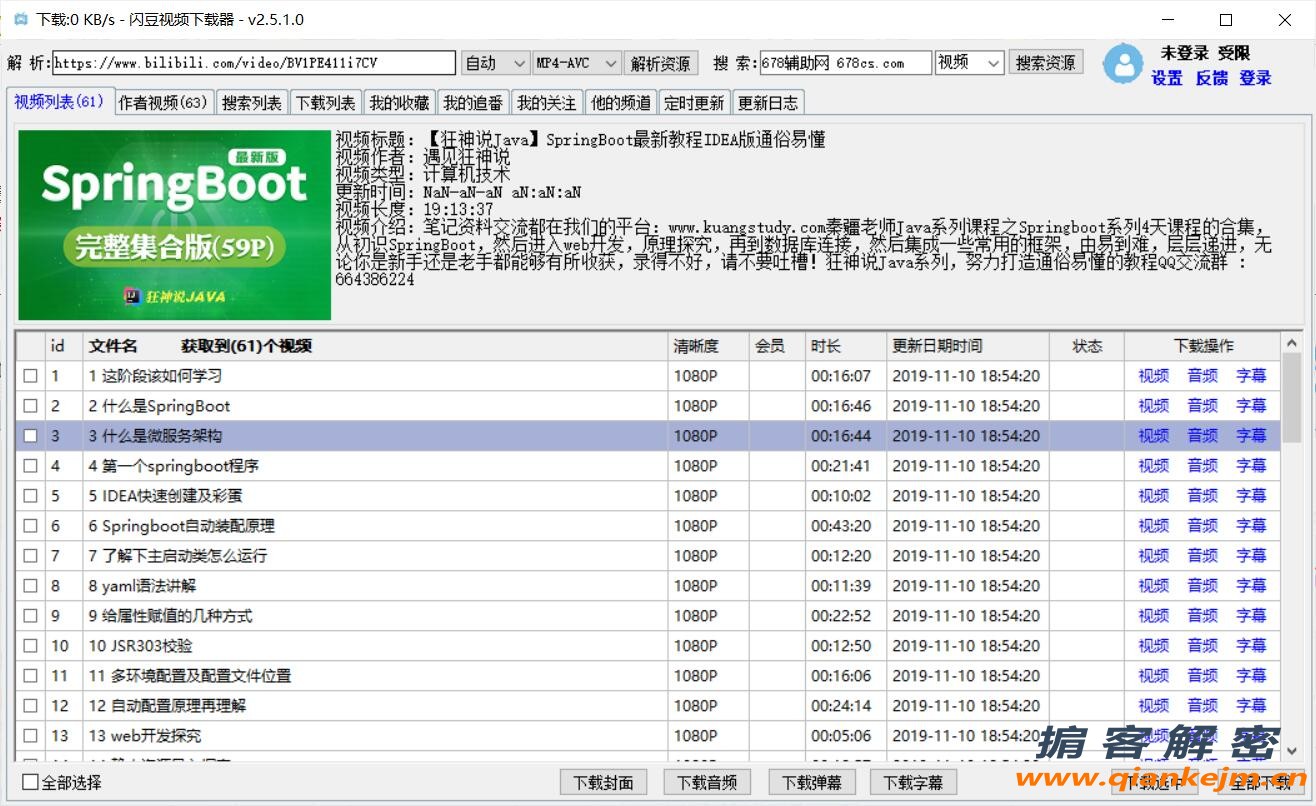Sort by 清晰度 column header

coord(709,346)
